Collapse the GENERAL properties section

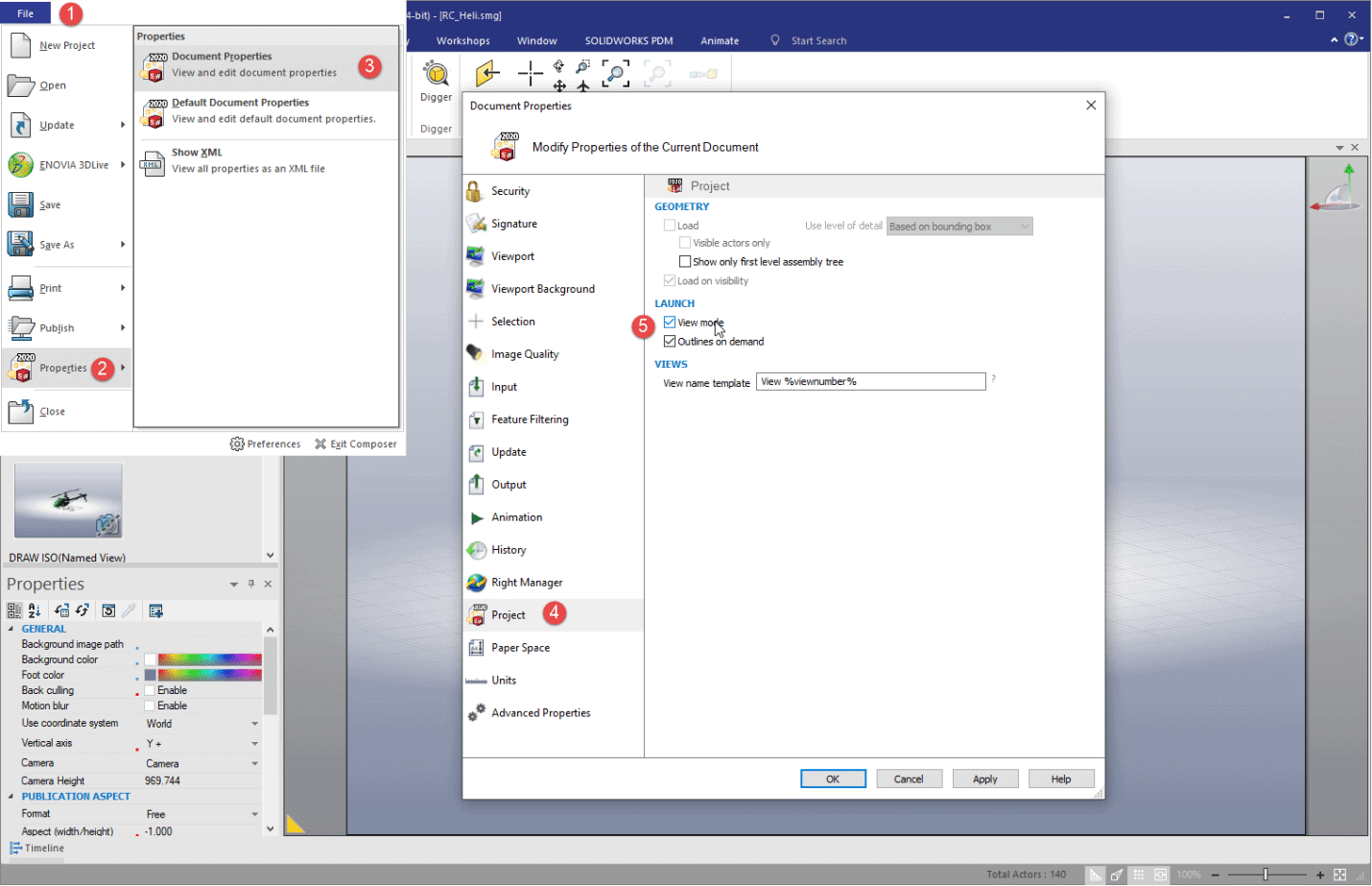12,630
